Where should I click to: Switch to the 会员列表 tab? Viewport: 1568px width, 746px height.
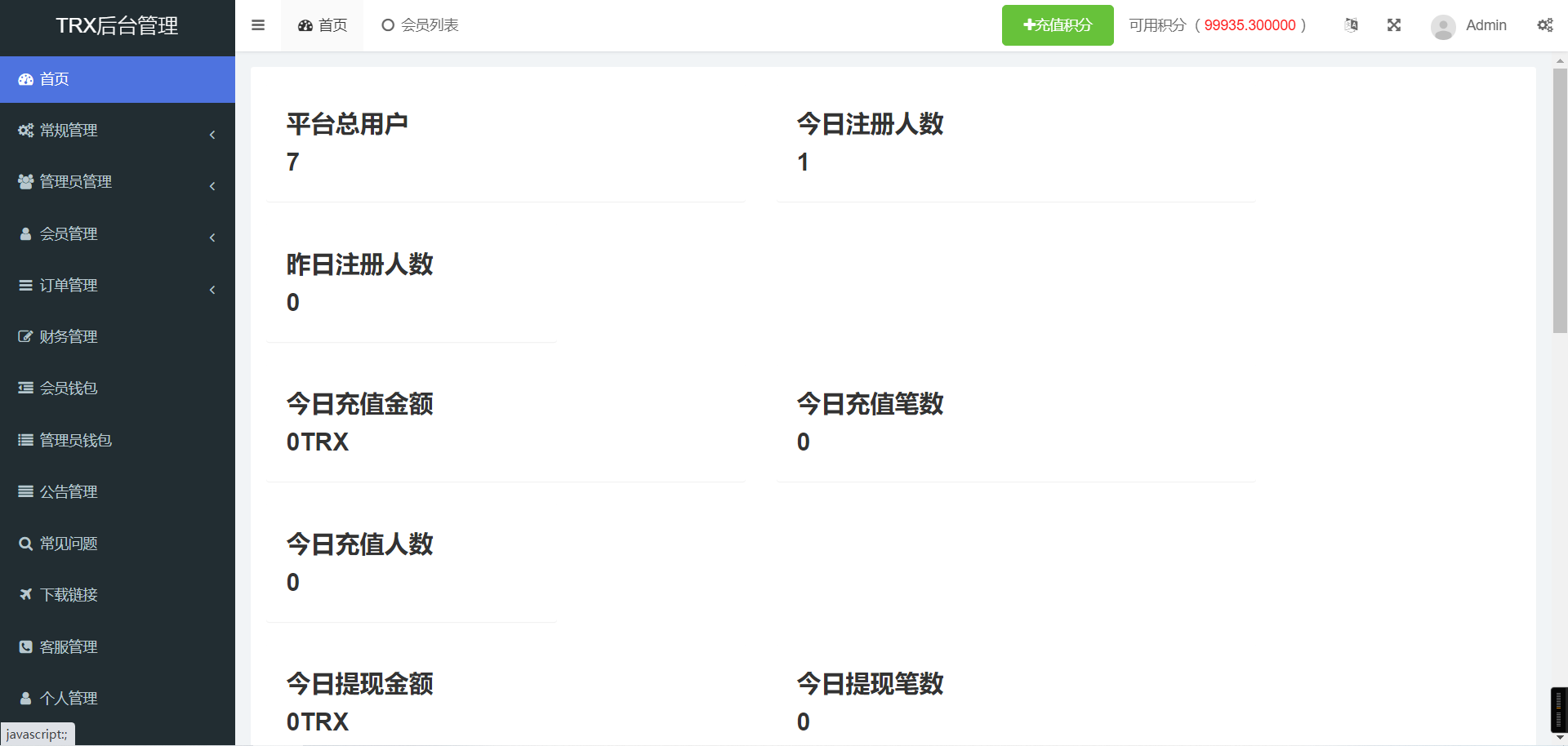tap(421, 25)
